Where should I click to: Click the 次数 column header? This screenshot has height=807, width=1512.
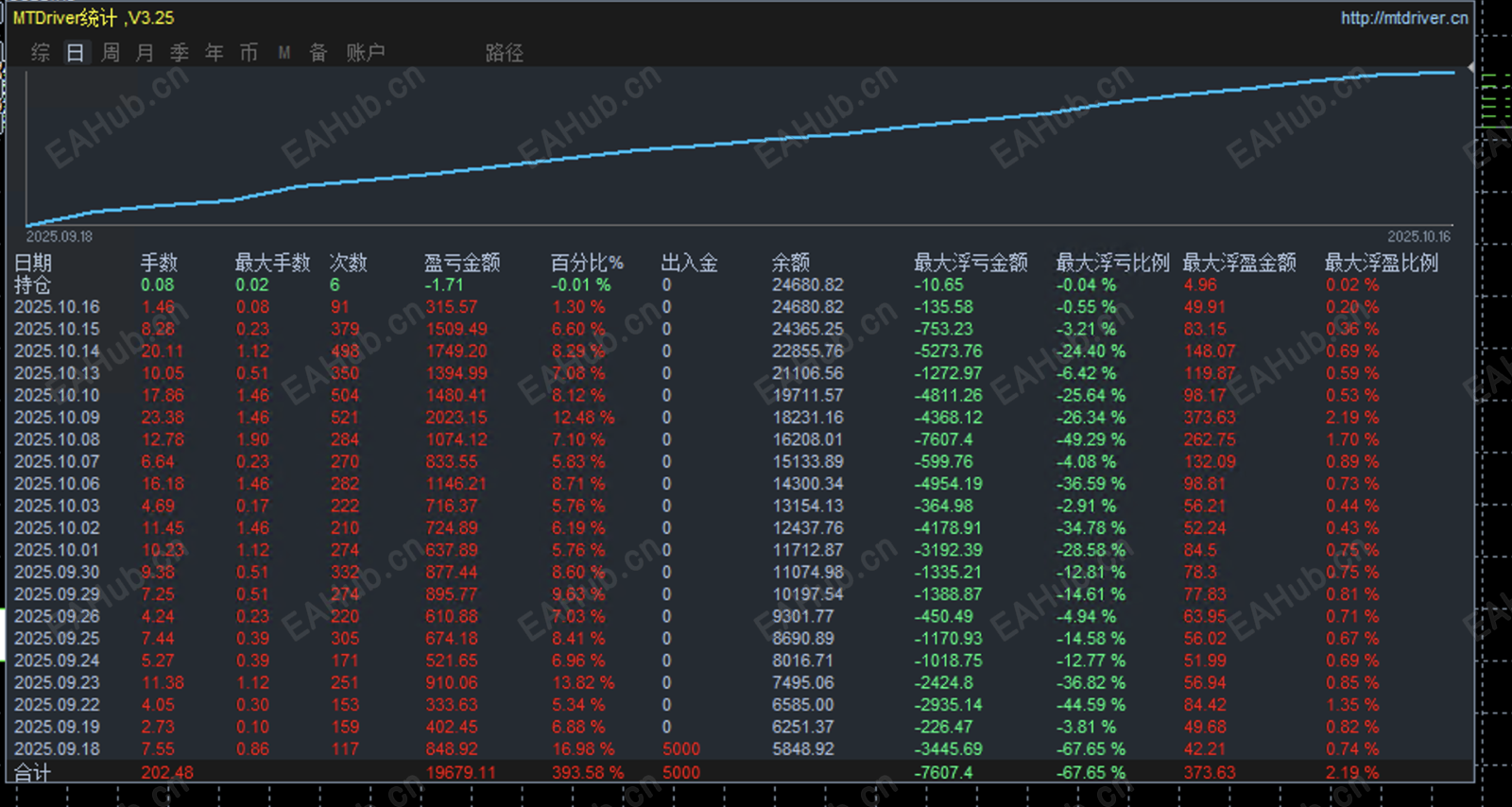point(348,263)
